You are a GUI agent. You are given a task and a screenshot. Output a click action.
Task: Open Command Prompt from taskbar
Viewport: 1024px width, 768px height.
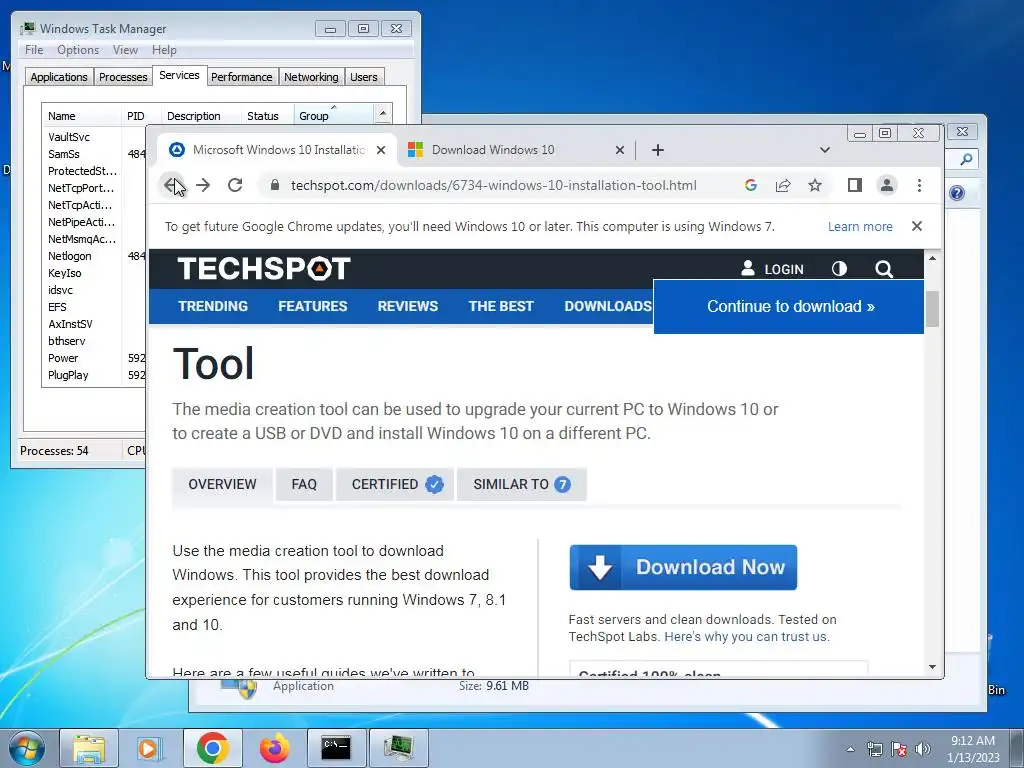336,748
